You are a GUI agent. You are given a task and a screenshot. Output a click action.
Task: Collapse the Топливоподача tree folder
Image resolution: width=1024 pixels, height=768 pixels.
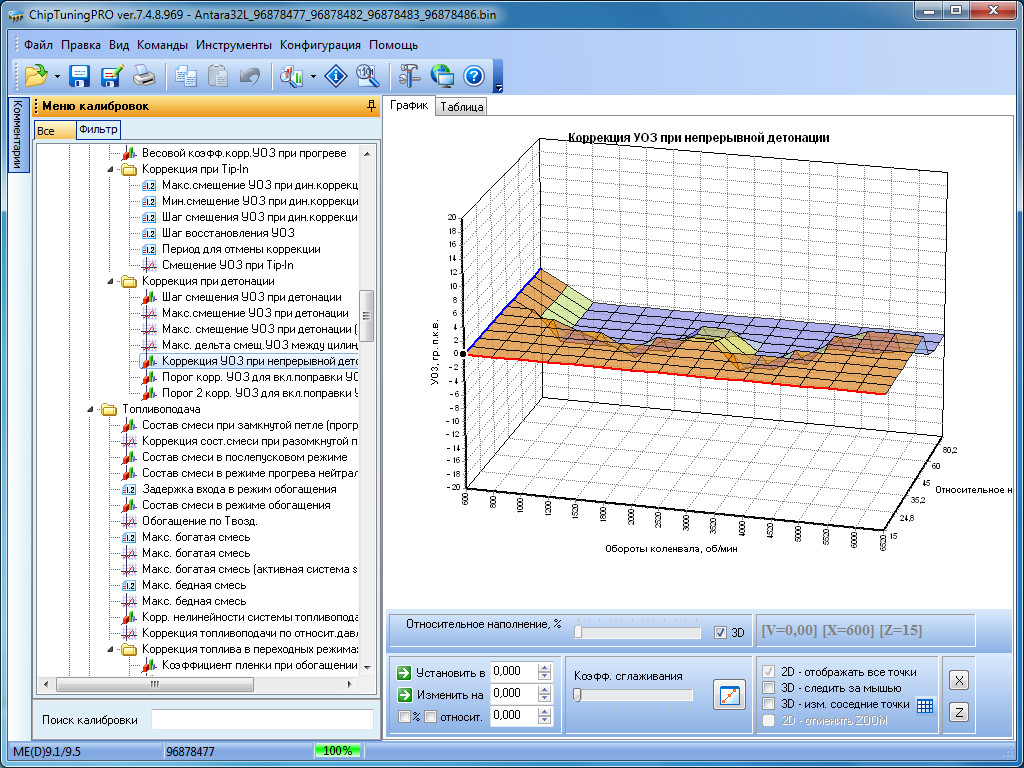[x=90, y=409]
